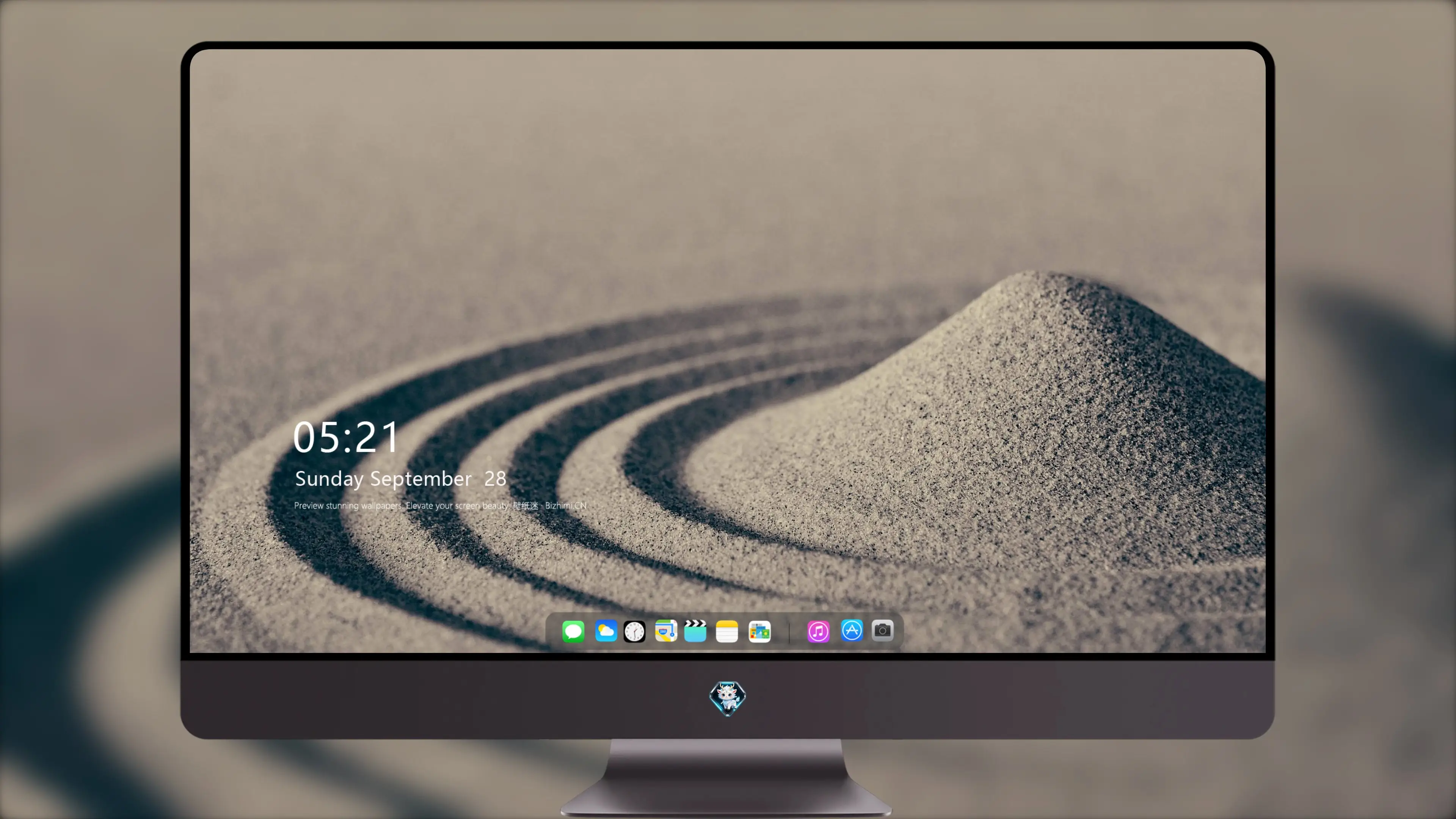Click the 05:21 clock display
Screen dimensions: 1456x819
click(346, 438)
